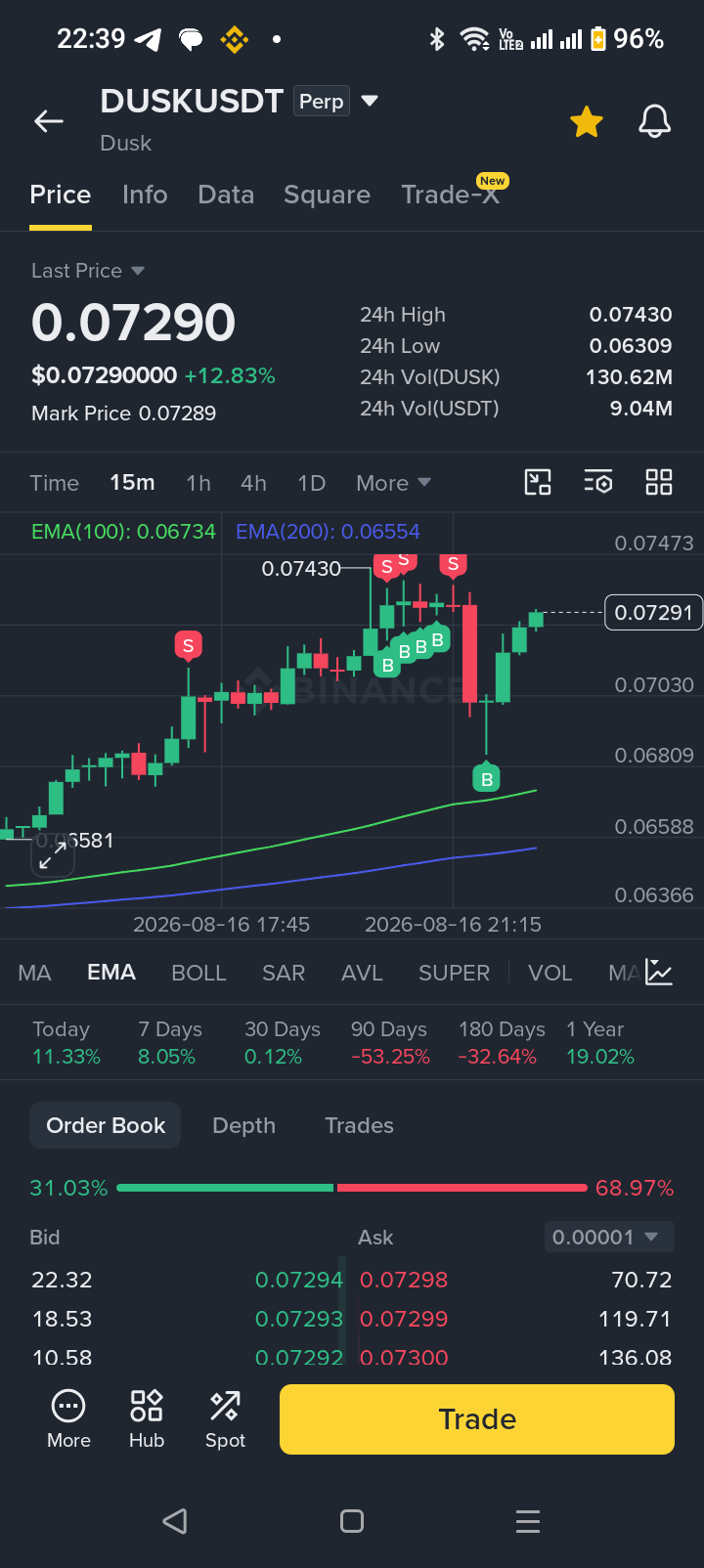Viewport: 704px width, 1568px height.
Task: Open the Hub icon
Action: [x=147, y=1419]
